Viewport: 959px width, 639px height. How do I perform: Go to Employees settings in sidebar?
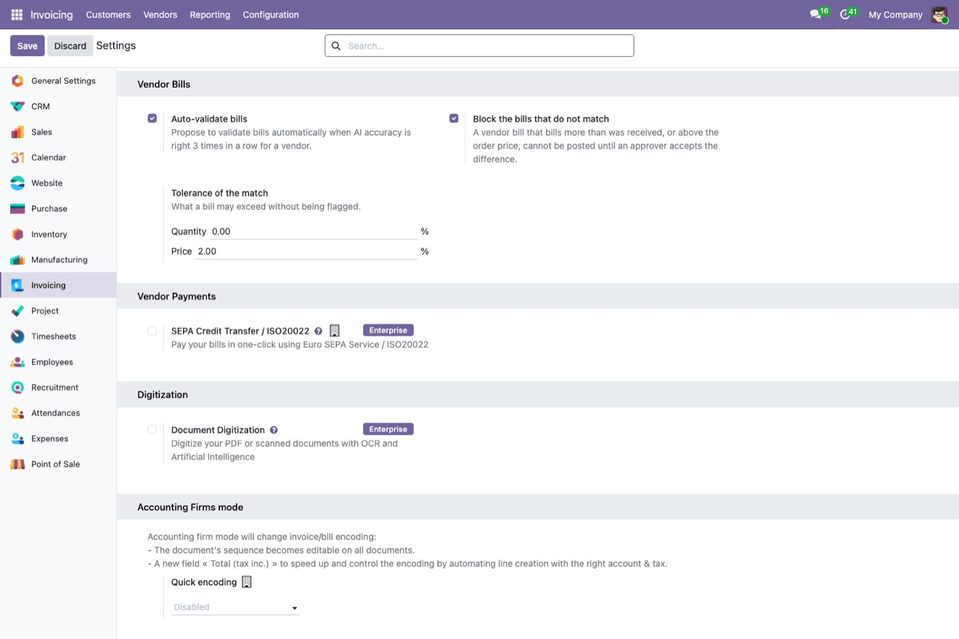(58, 362)
